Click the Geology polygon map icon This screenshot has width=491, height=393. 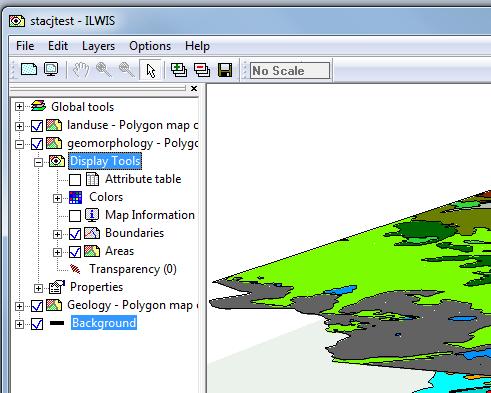click(x=54, y=305)
